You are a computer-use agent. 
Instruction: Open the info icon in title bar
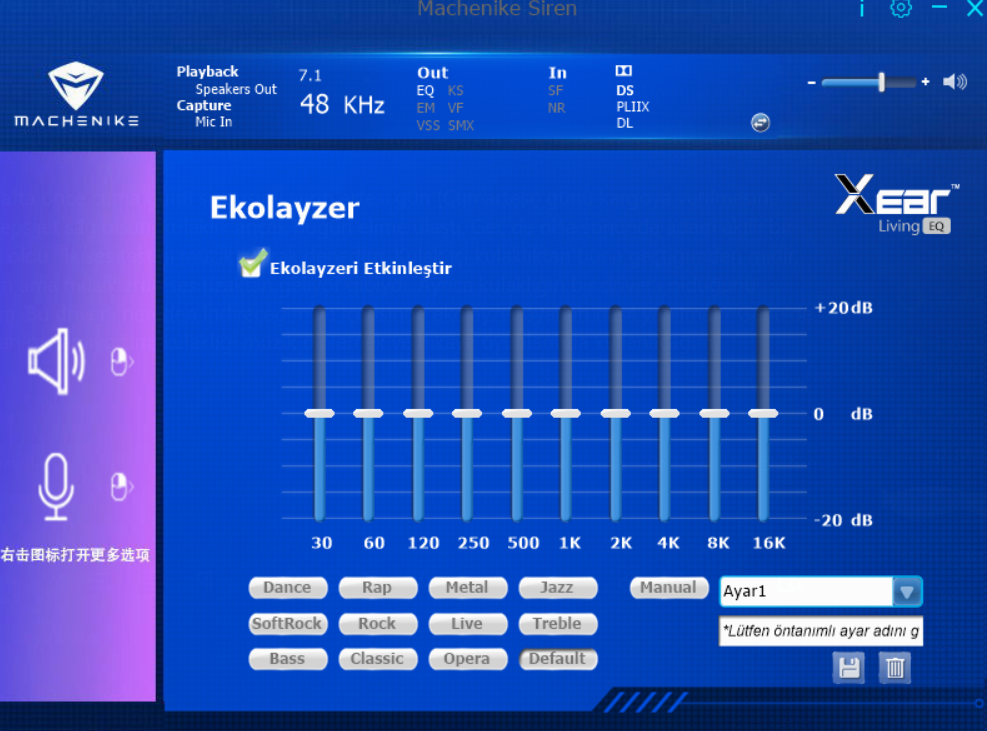pos(862,8)
